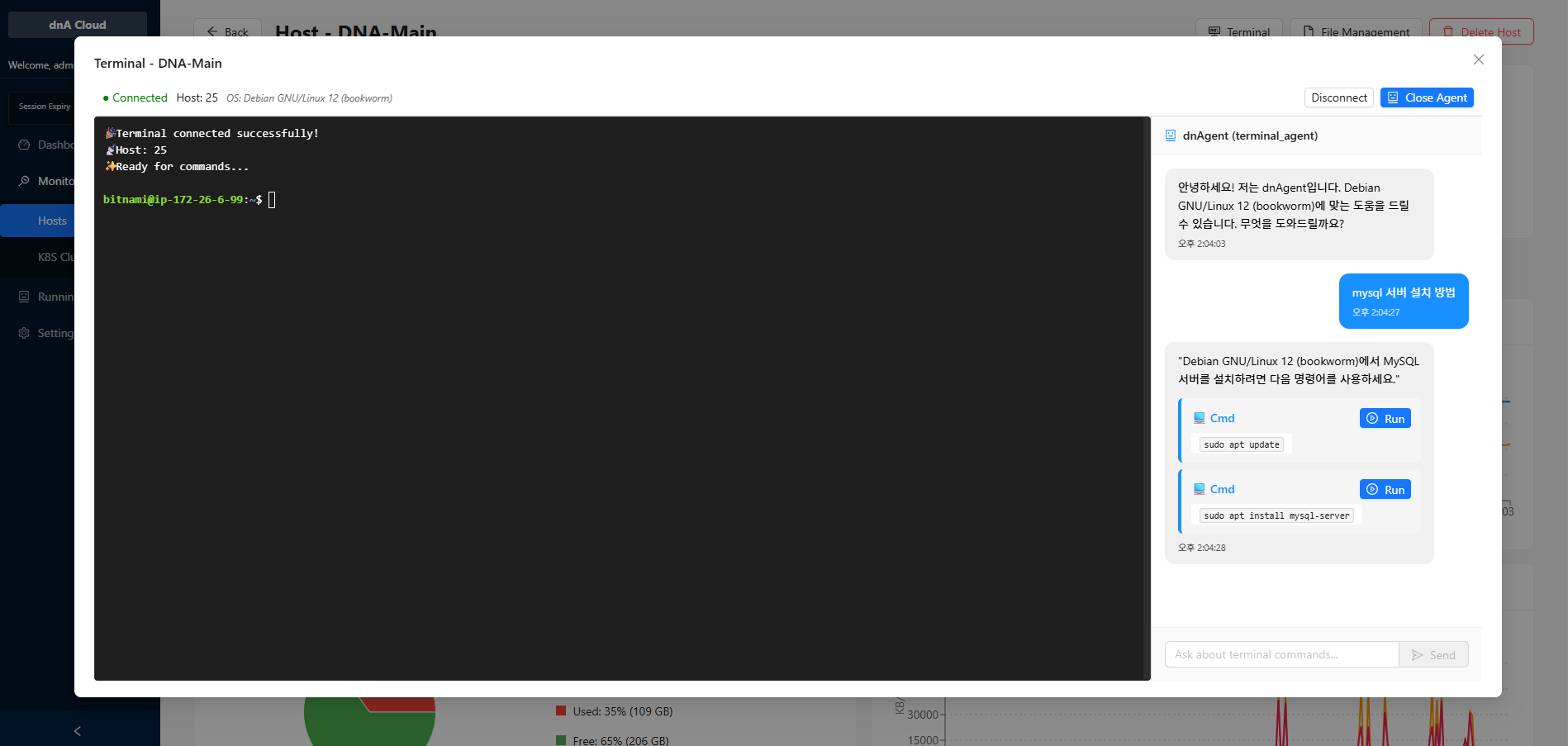Click the dnAgent robot icon in header

[1171, 135]
